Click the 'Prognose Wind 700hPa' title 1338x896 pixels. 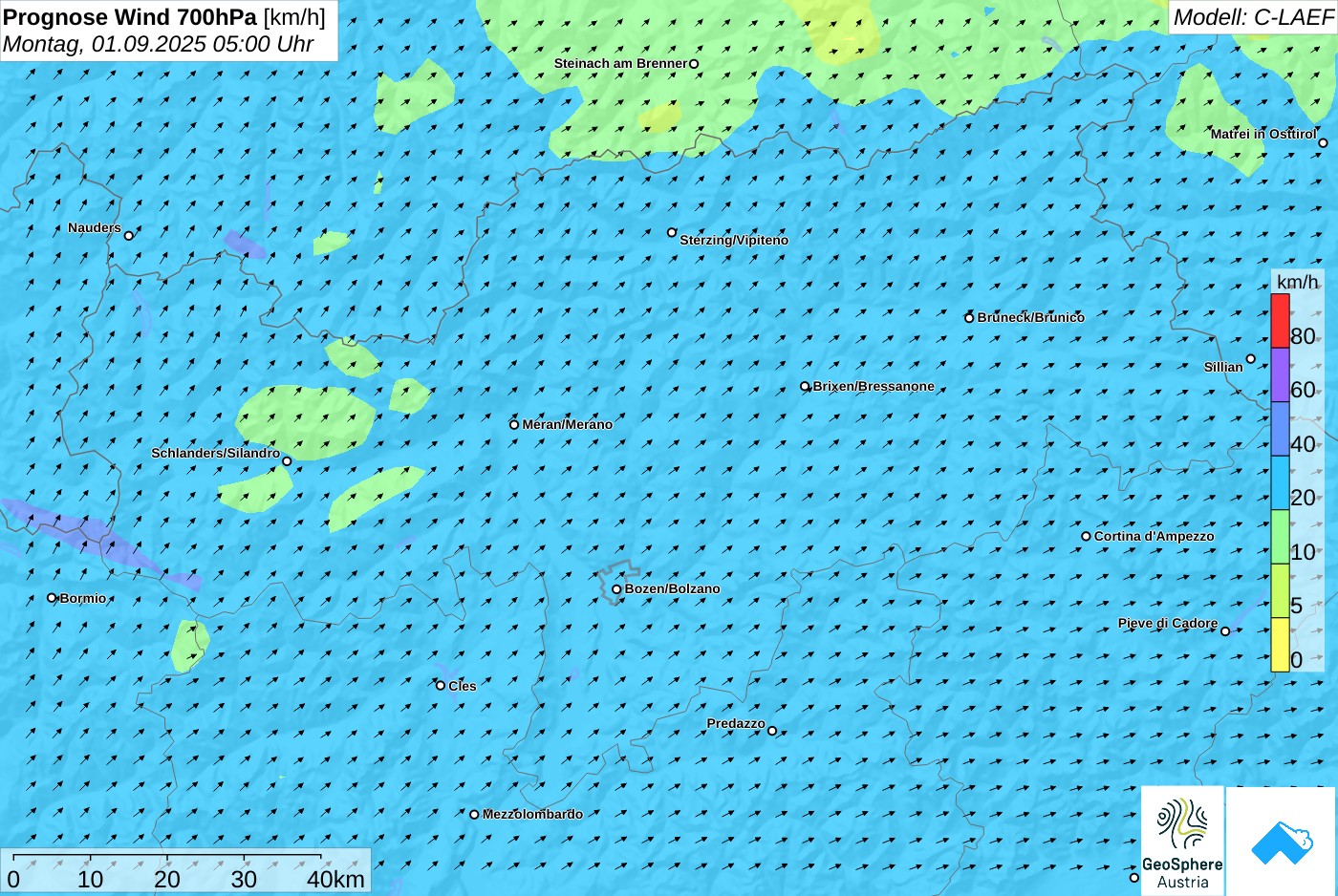pyautogui.click(x=131, y=17)
